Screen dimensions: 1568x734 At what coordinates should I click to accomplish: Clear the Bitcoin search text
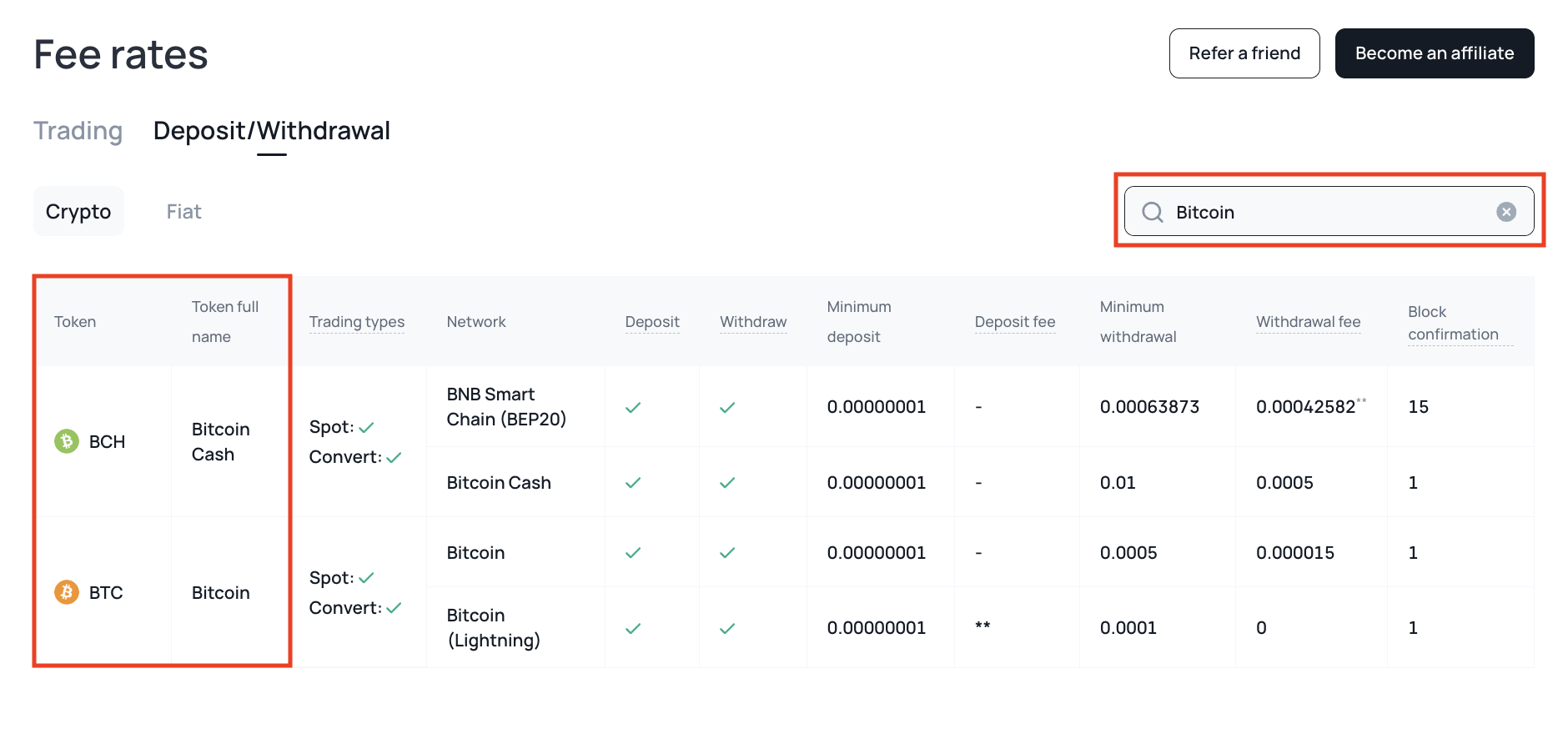(x=1505, y=212)
